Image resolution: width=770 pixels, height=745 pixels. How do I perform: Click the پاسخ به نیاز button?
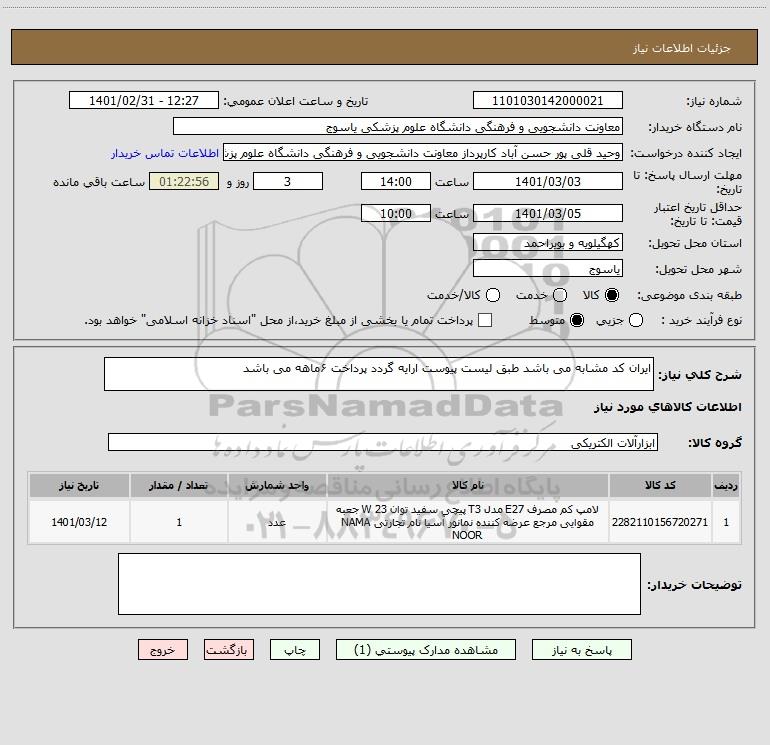tap(581, 650)
